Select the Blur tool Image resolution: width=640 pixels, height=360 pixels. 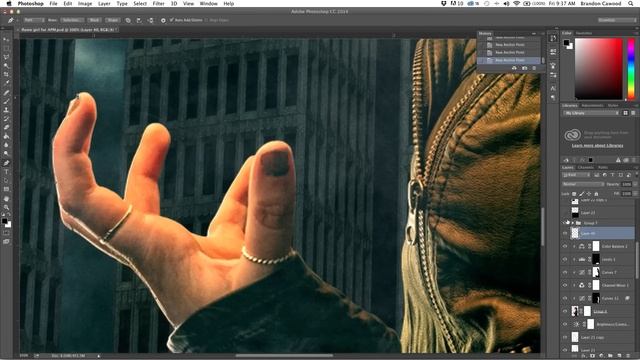(6, 145)
